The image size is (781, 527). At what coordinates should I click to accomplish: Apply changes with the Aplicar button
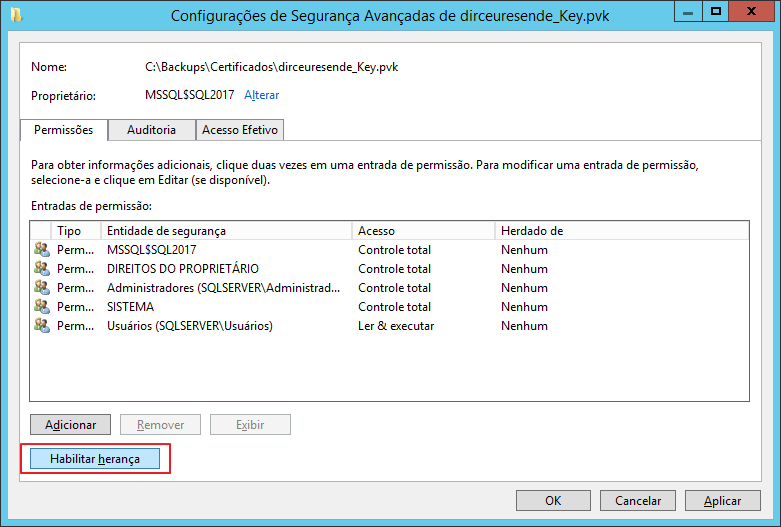722,501
